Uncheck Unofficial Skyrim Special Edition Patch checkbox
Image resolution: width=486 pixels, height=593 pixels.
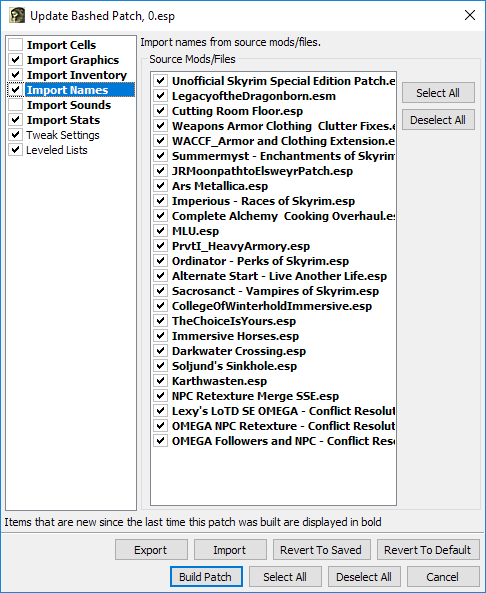point(160,81)
